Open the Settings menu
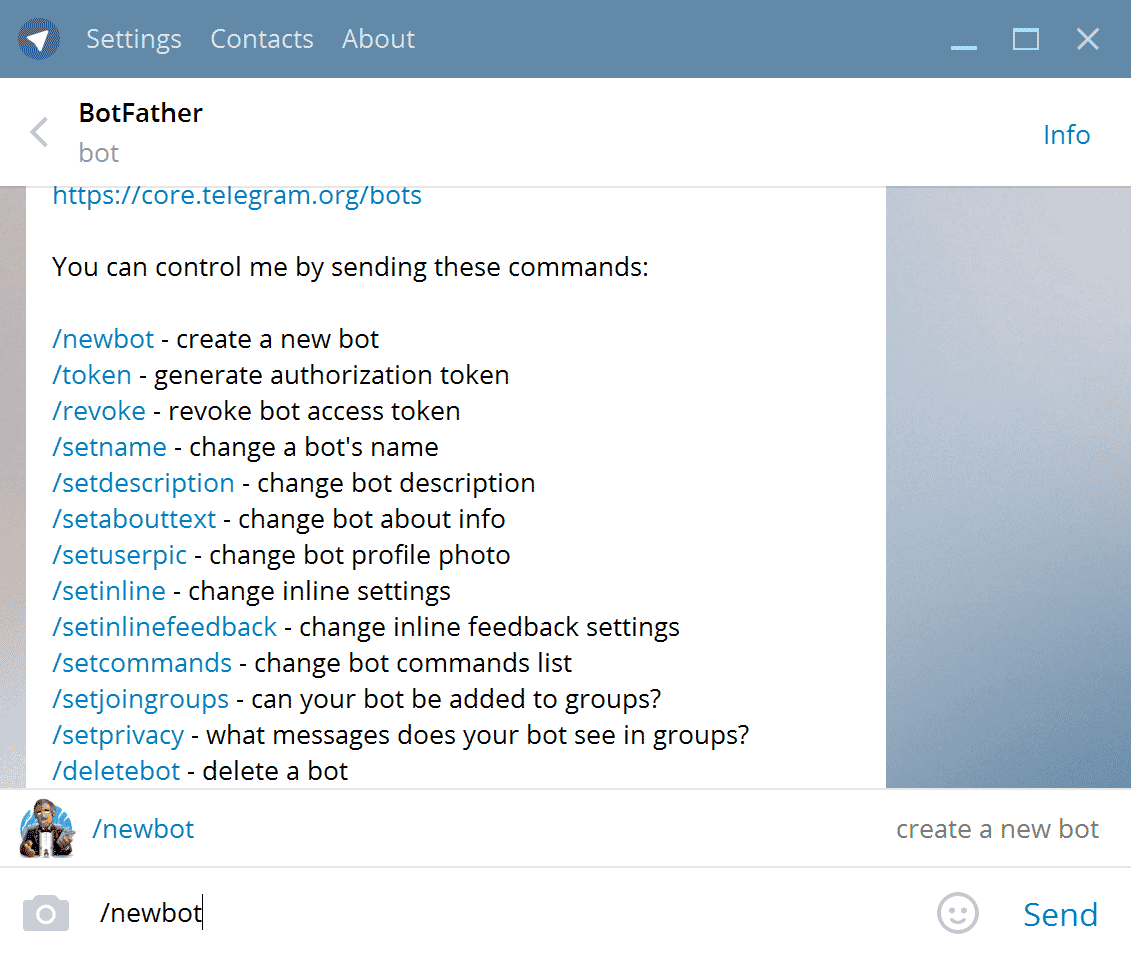The height and width of the screenshot is (960, 1131). (133, 40)
